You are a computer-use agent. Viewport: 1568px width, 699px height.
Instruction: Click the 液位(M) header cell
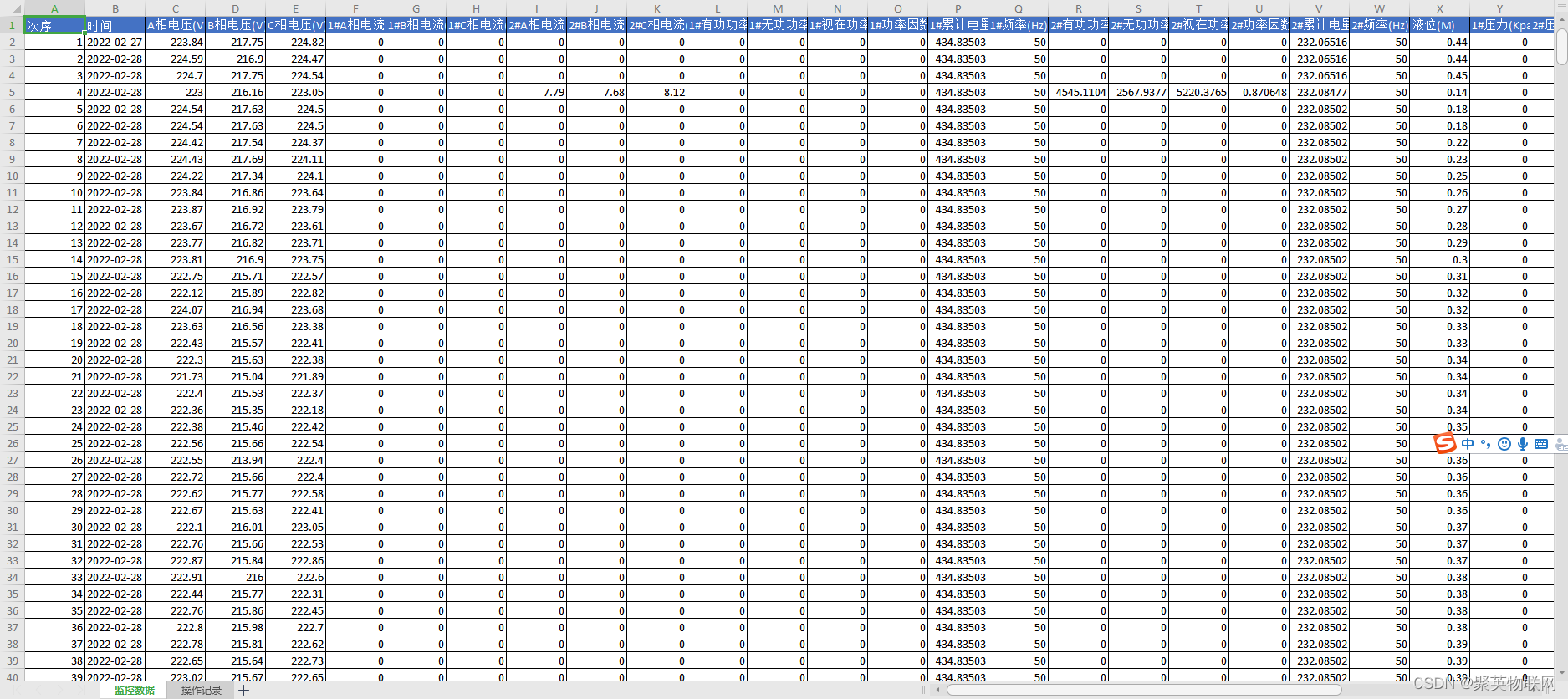(x=1440, y=25)
